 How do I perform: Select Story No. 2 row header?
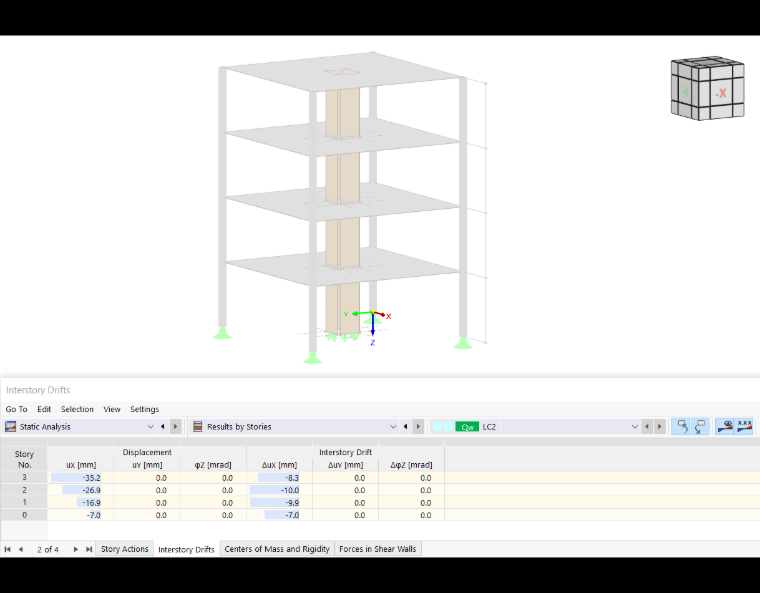[x=24, y=490]
